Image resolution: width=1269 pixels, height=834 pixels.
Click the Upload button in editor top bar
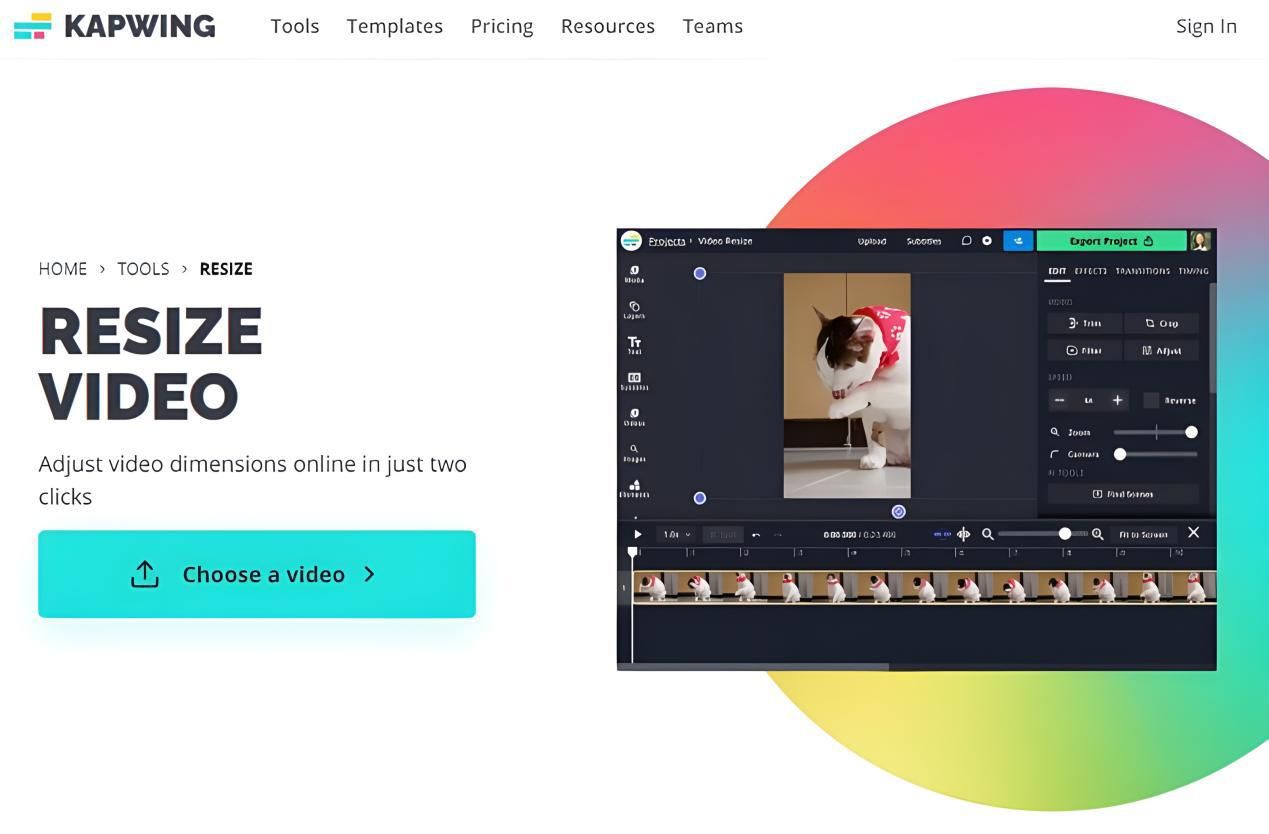click(x=872, y=241)
